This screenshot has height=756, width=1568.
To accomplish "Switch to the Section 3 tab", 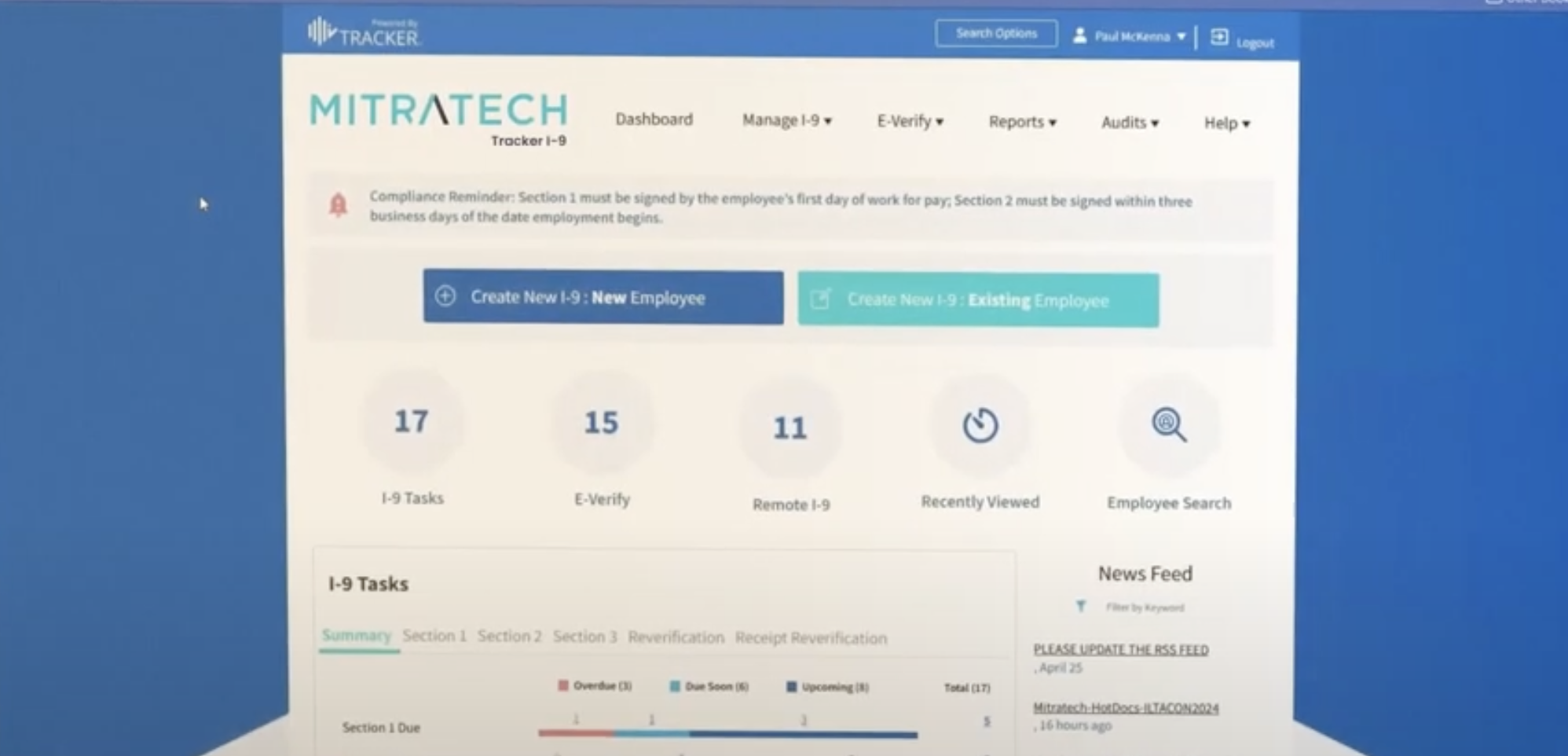I will (584, 637).
